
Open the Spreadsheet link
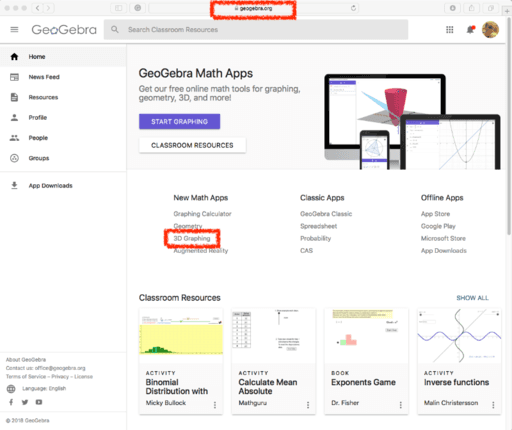(x=319, y=226)
